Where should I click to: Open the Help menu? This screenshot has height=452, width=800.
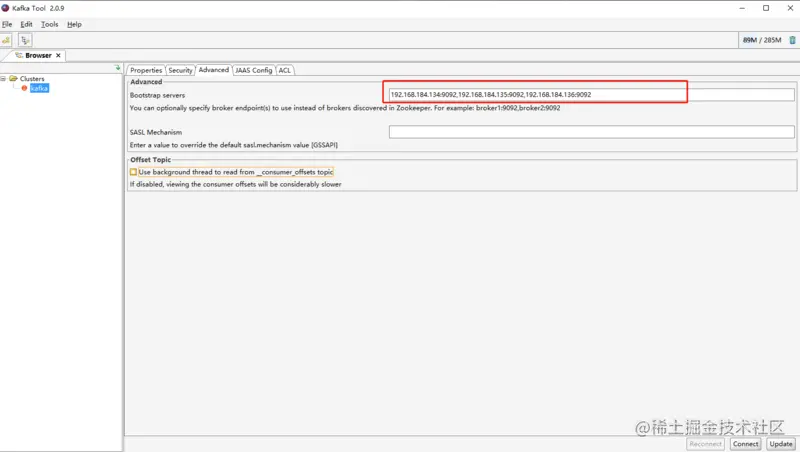coord(74,24)
